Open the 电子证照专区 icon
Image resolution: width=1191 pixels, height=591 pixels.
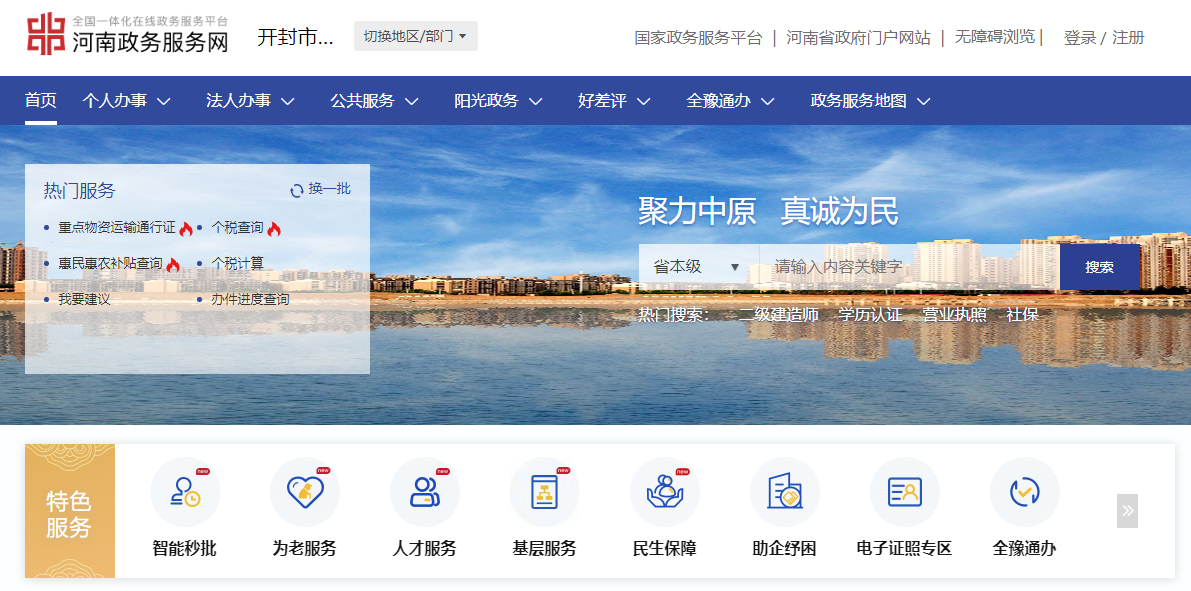905,492
